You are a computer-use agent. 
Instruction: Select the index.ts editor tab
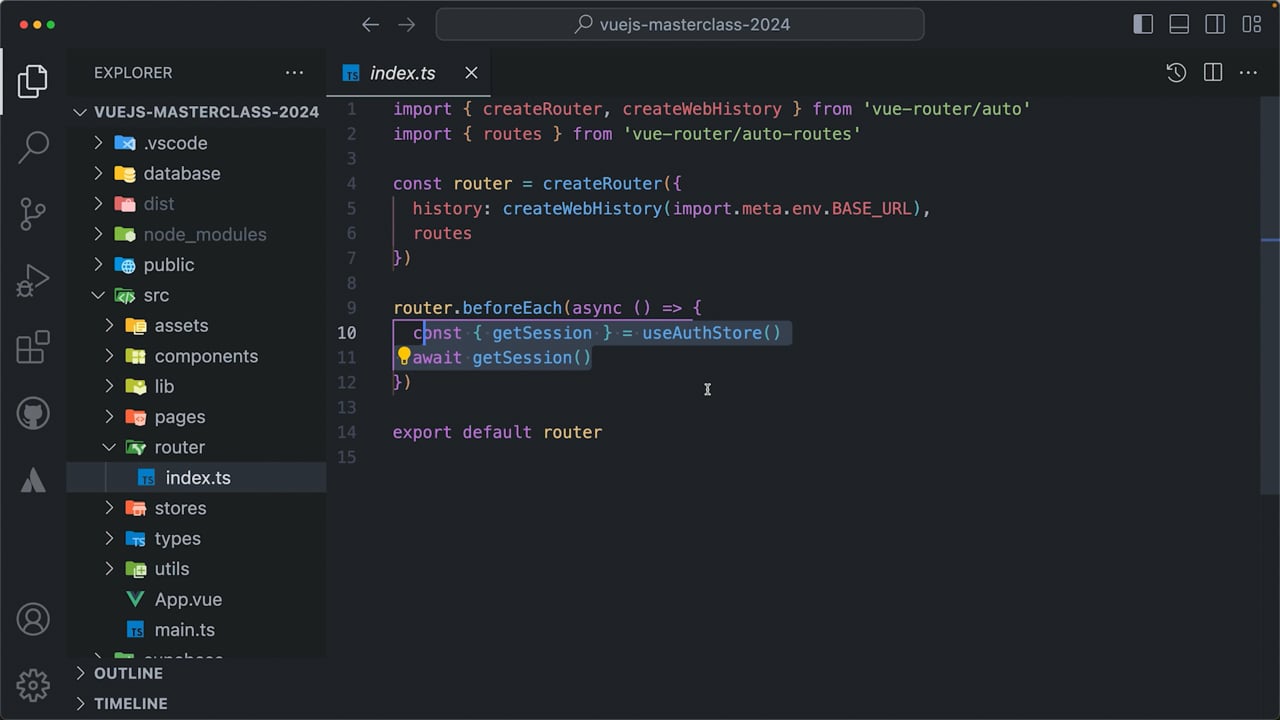coord(411,73)
